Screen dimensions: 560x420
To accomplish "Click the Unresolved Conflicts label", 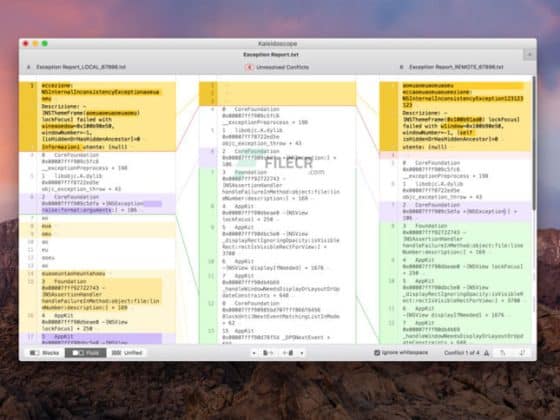I will click(x=282, y=67).
